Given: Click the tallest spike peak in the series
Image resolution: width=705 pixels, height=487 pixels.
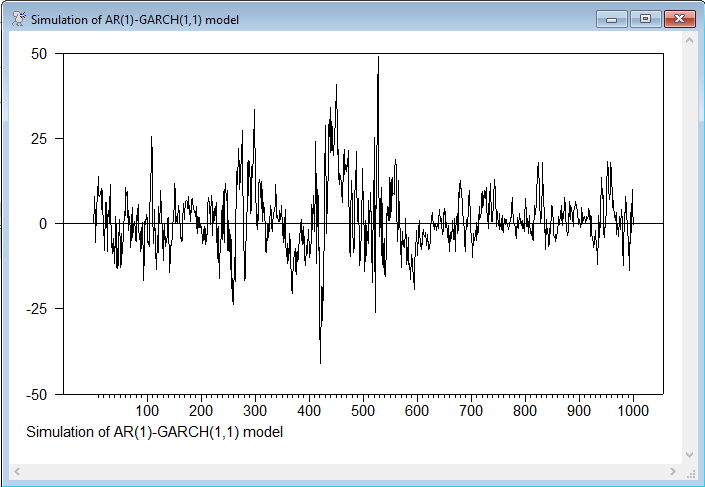Looking at the screenshot, I should click(x=378, y=58).
